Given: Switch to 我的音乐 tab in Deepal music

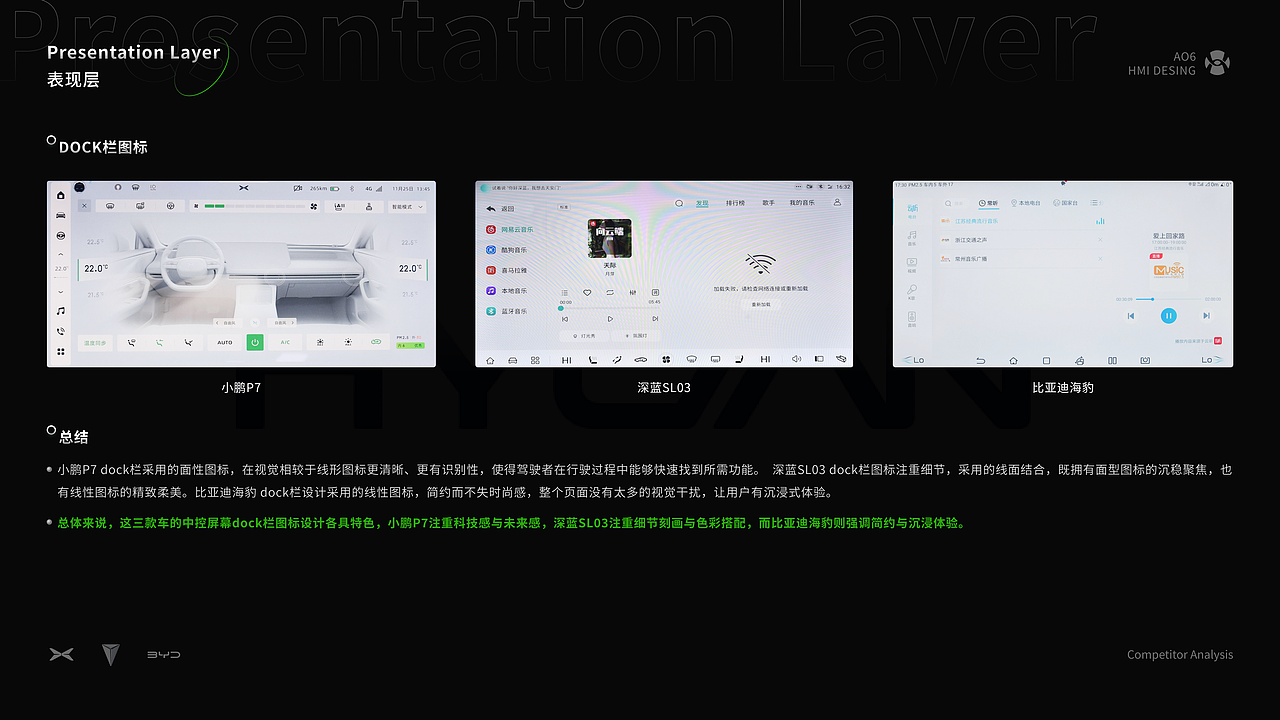Looking at the screenshot, I should click(802, 203).
